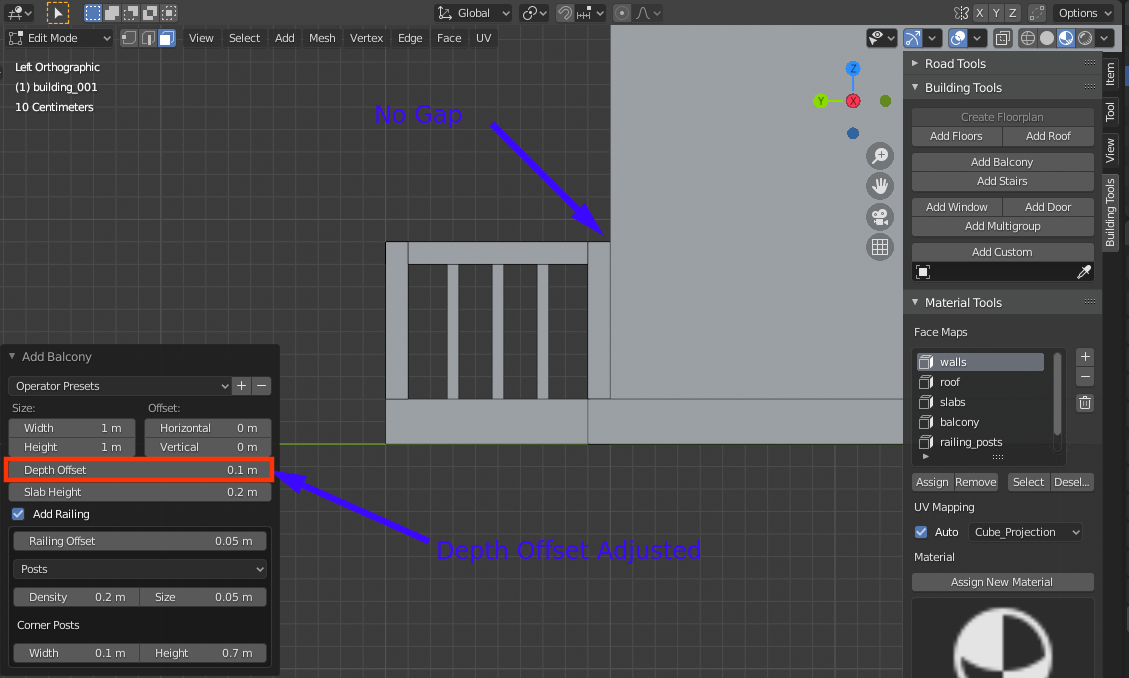This screenshot has height=678, width=1129.
Task: Switch to edge select mode
Action: [148, 38]
